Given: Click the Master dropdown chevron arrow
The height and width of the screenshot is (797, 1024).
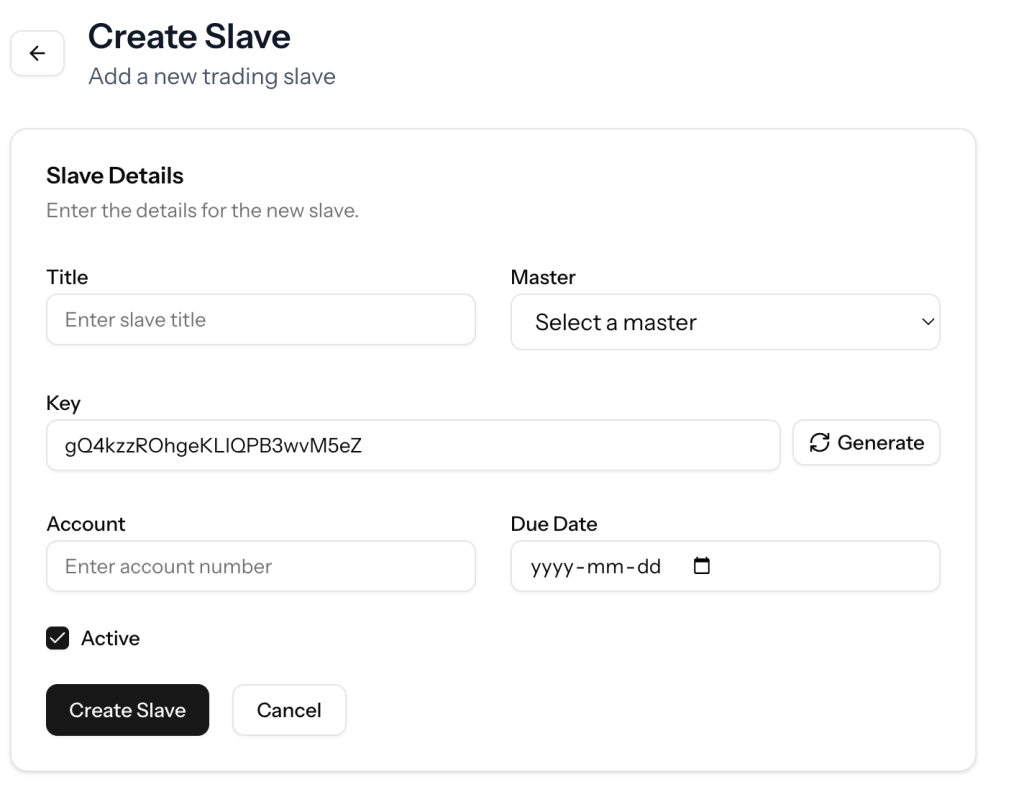Looking at the screenshot, I should (x=927, y=322).
